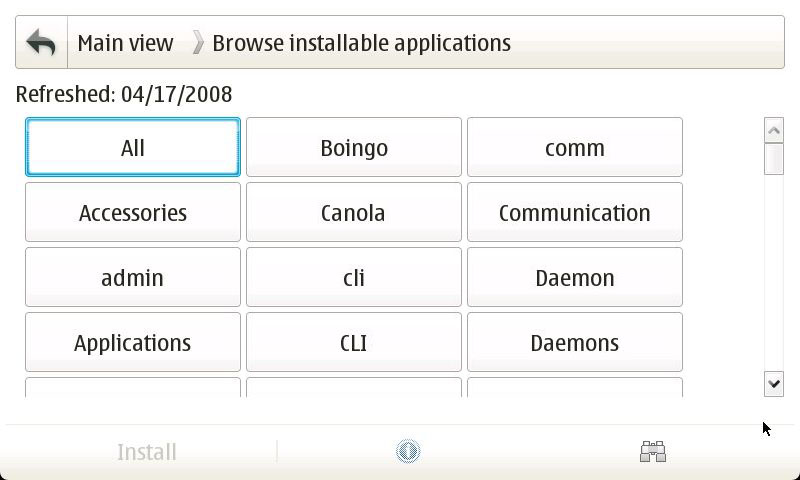Select the All category button
This screenshot has height=480, width=800.
click(x=133, y=148)
